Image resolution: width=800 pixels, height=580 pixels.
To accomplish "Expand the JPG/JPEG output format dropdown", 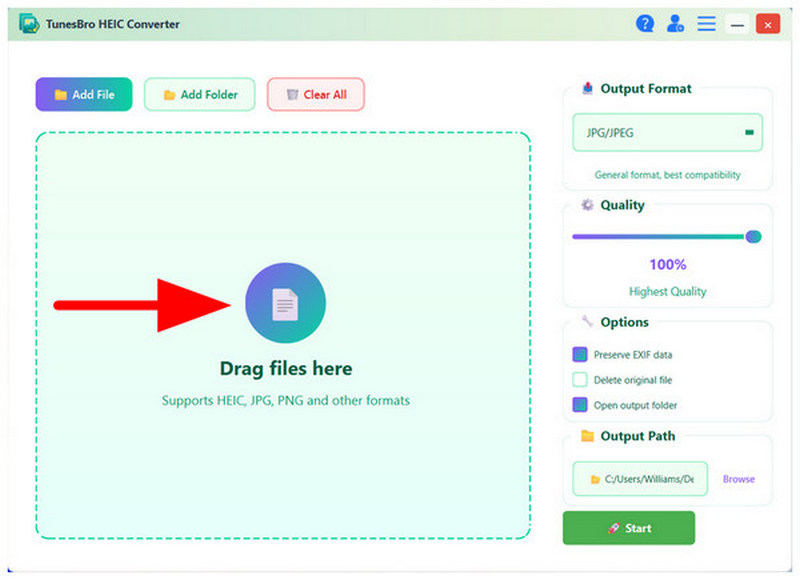I will (x=667, y=133).
